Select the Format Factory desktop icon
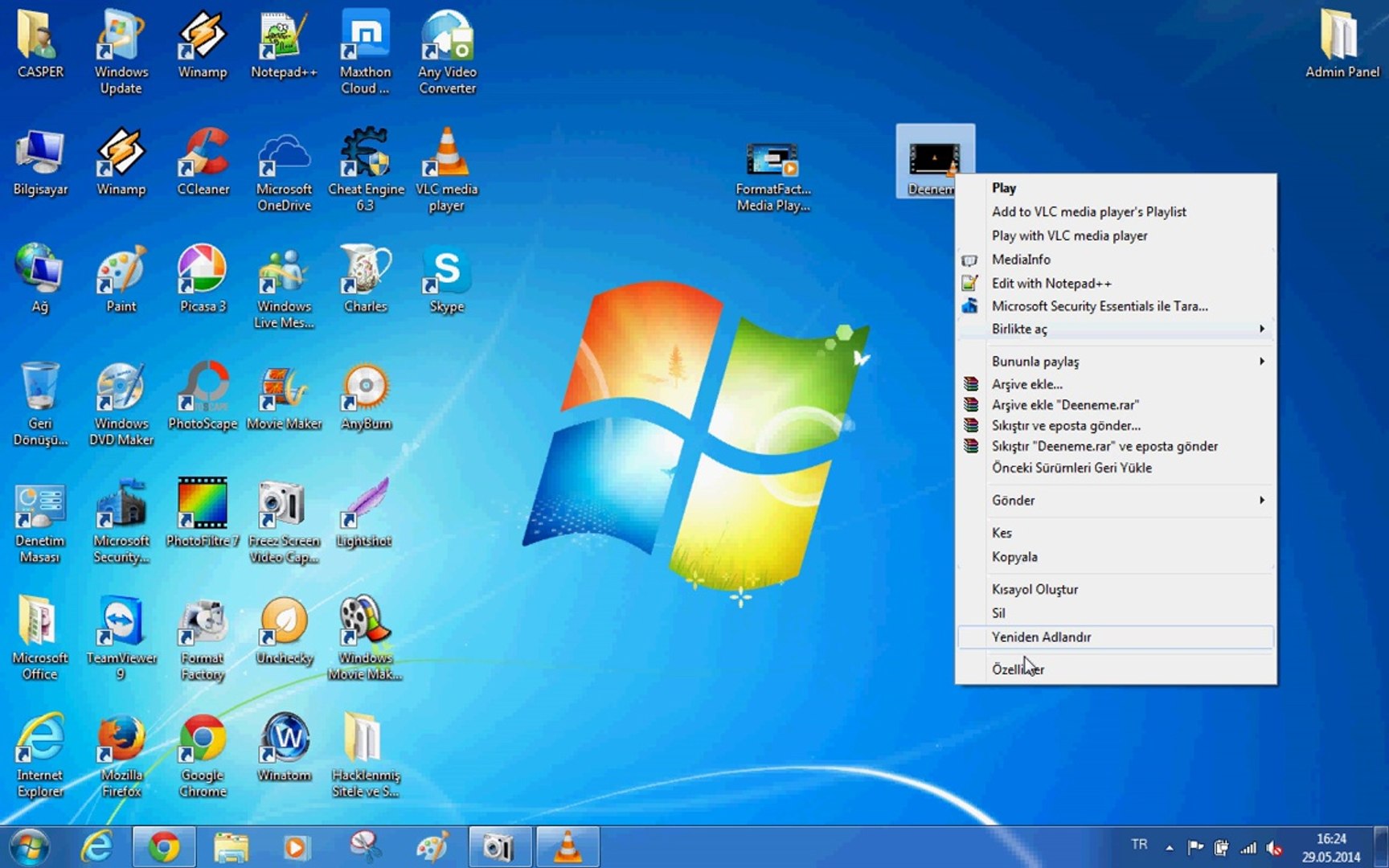Screen dimensions: 1389x868 [203, 639]
